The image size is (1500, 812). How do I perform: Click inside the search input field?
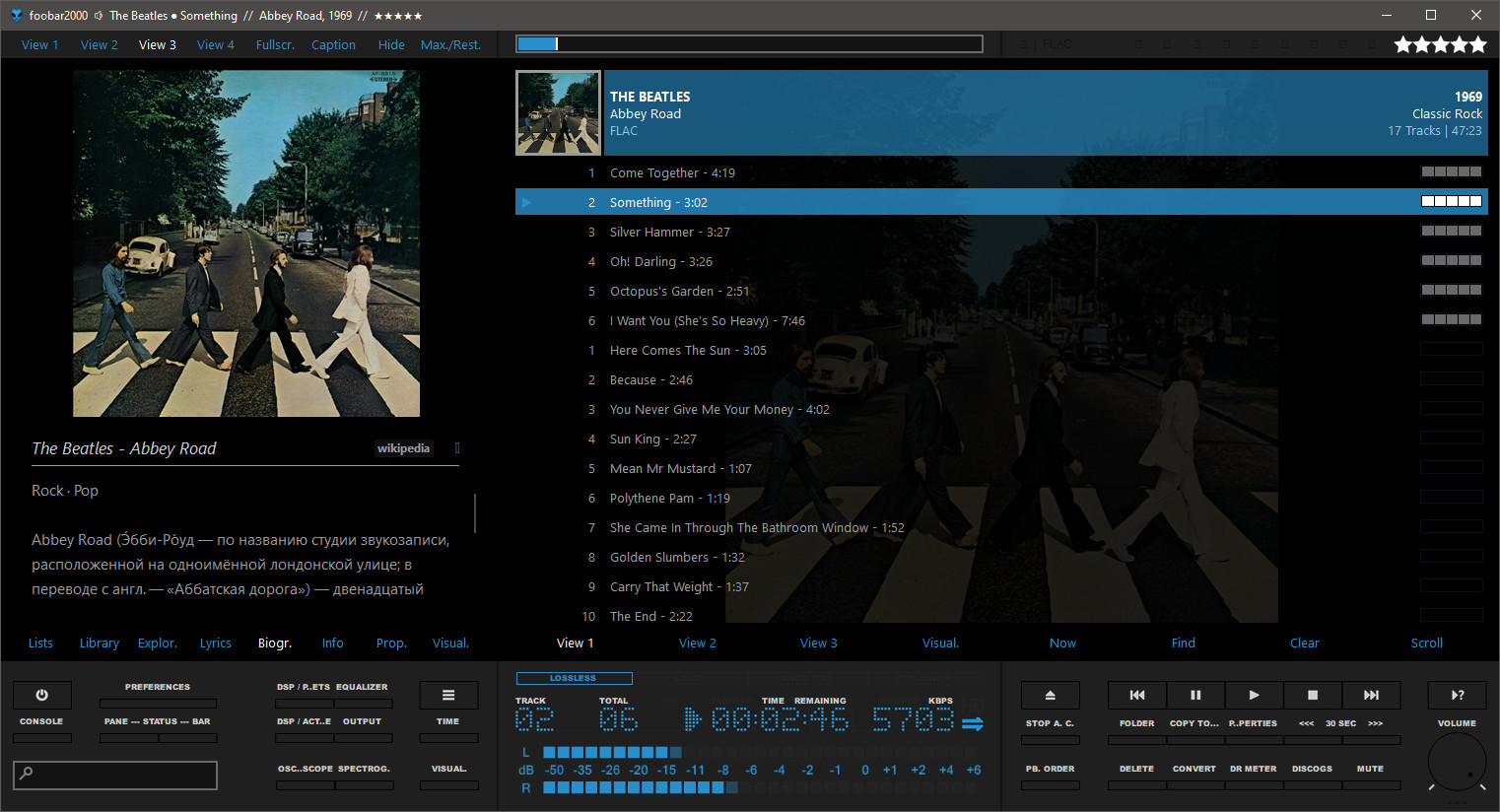pyautogui.click(x=115, y=775)
